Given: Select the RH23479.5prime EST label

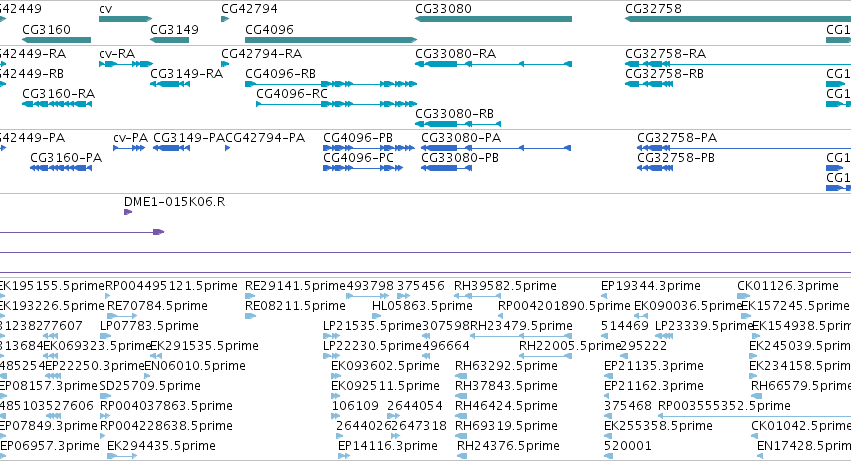Looking at the screenshot, I should click(521, 326).
